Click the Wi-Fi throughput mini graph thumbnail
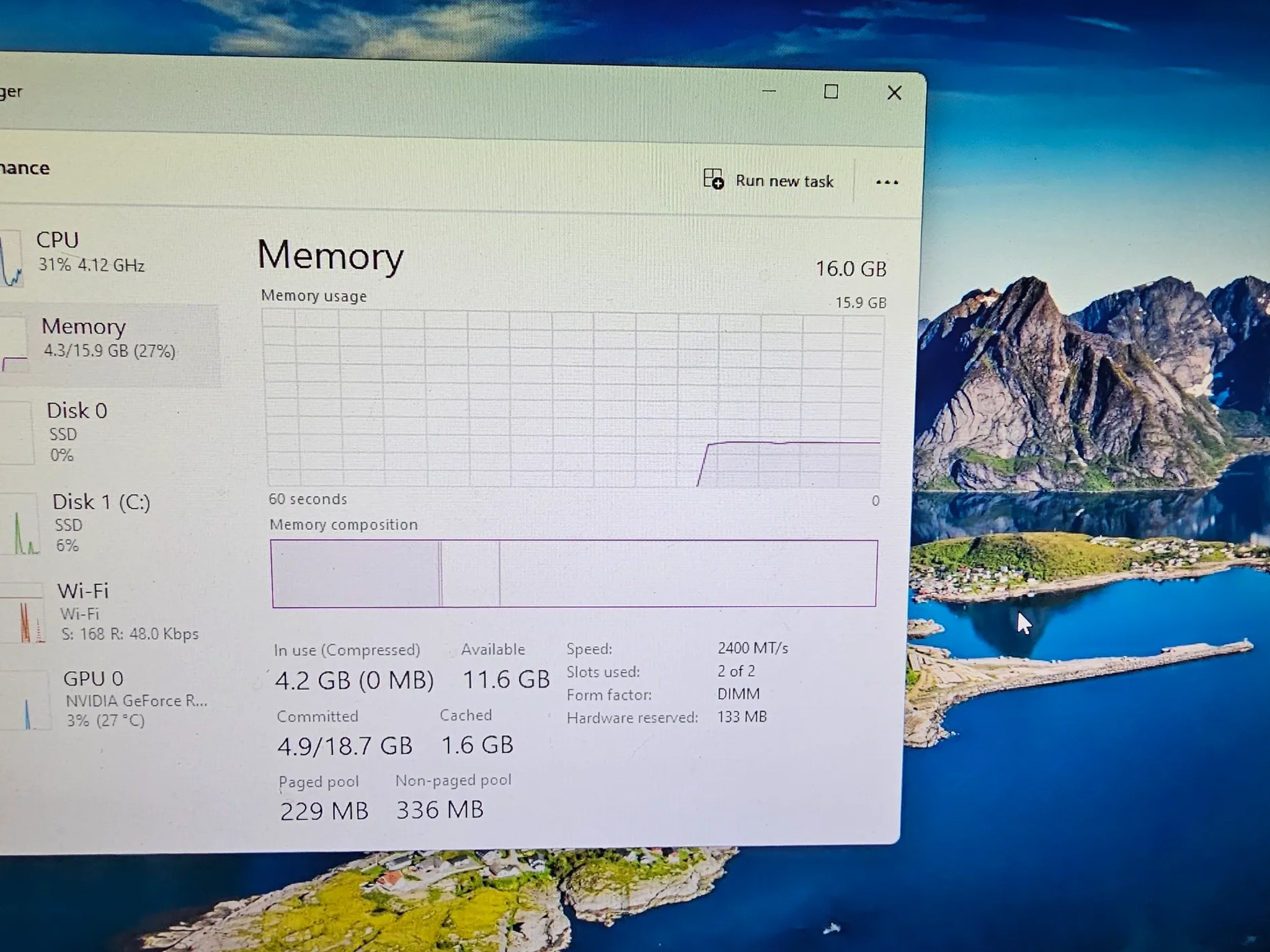The width and height of the screenshot is (1270, 952). 22,613
